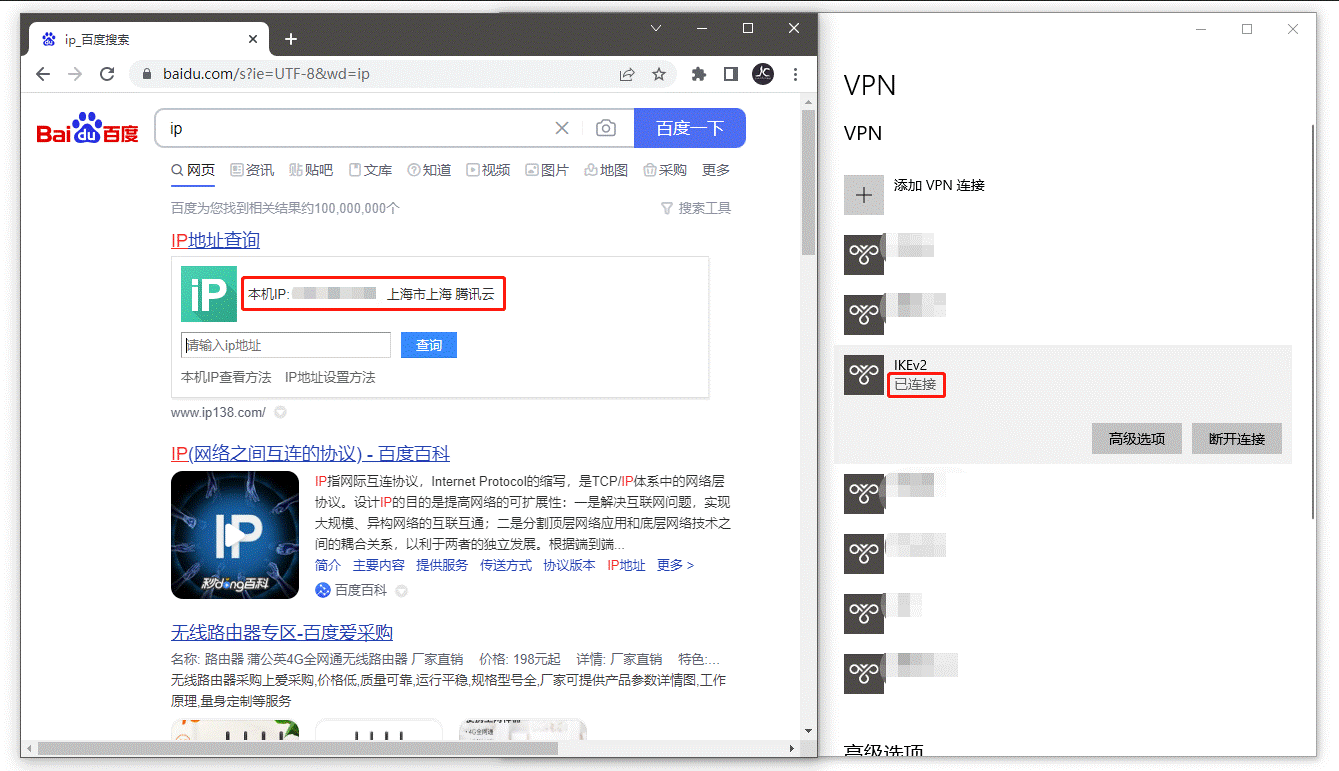Reload the Baidu search page
Viewport: 1339px width, 771px height.
[107, 74]
